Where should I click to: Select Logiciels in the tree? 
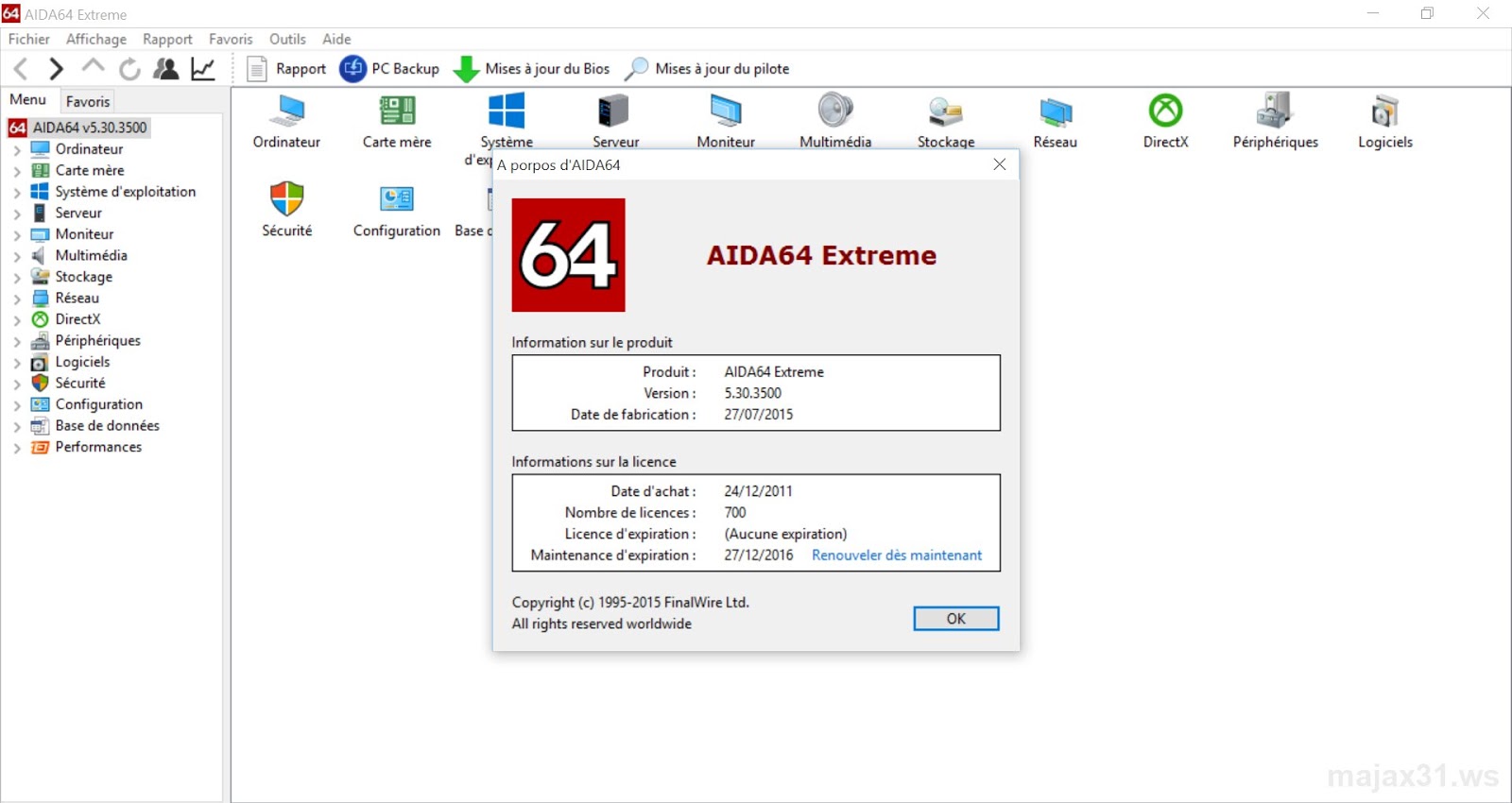click(x=82, y=362)
